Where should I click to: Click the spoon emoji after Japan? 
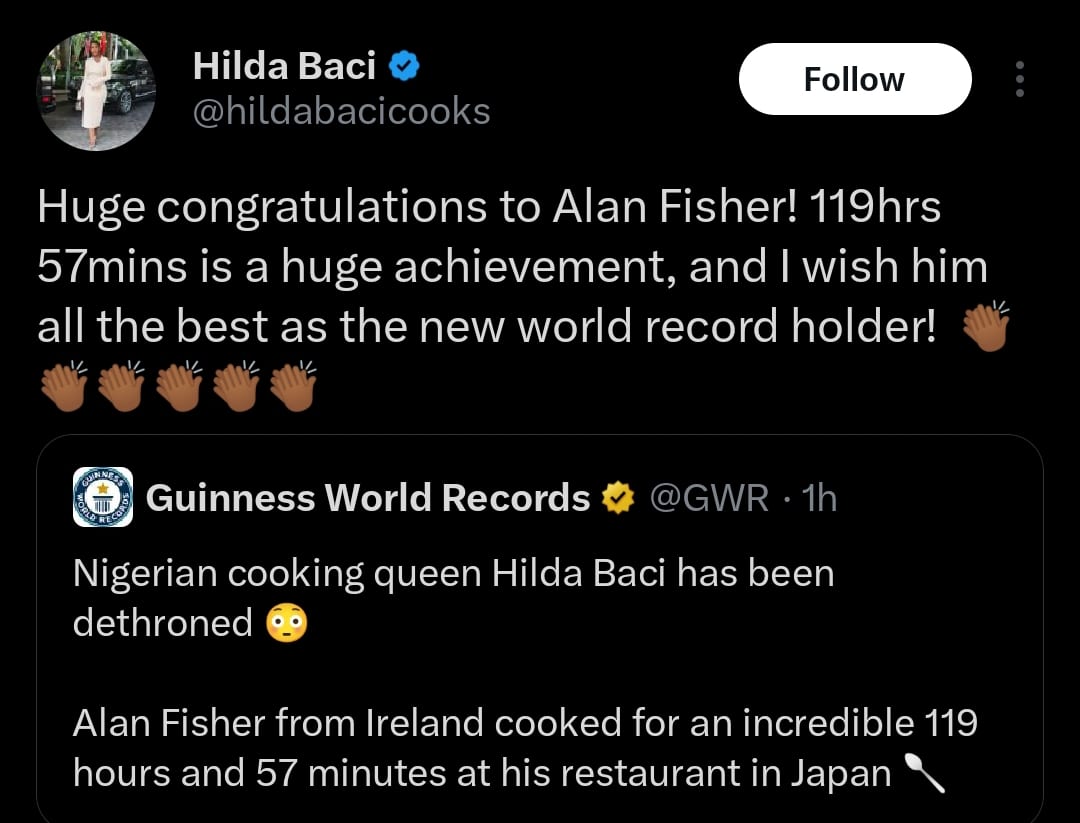(x=925, y=773)
